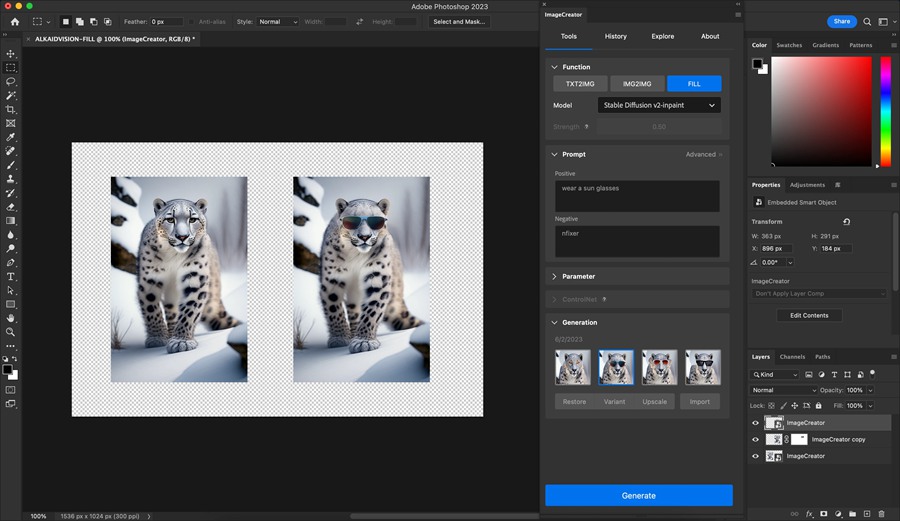Open the Model dropdown
Screen dimensions: 900x521
659,105
